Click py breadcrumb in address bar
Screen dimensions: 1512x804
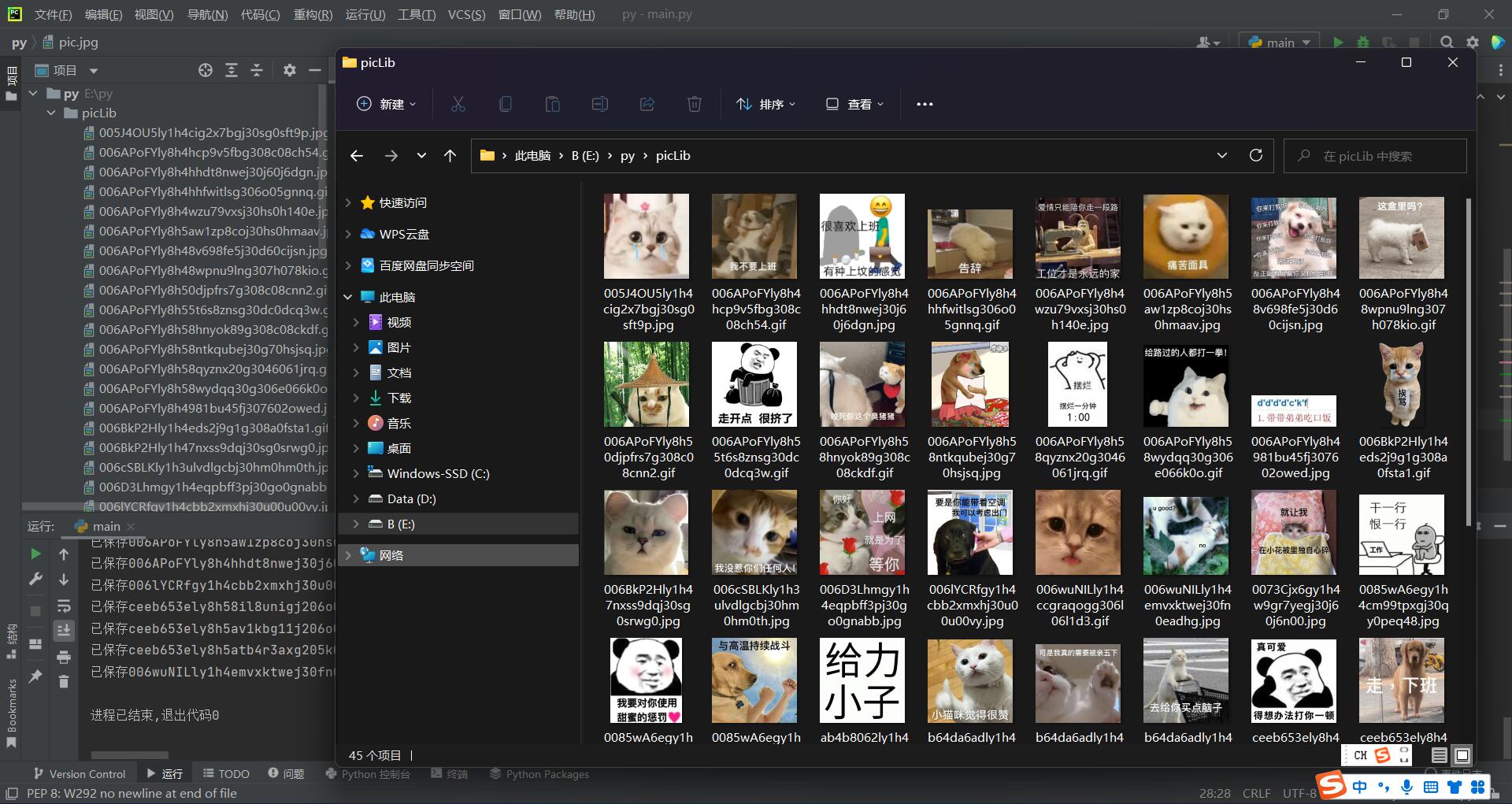point(628,156)
